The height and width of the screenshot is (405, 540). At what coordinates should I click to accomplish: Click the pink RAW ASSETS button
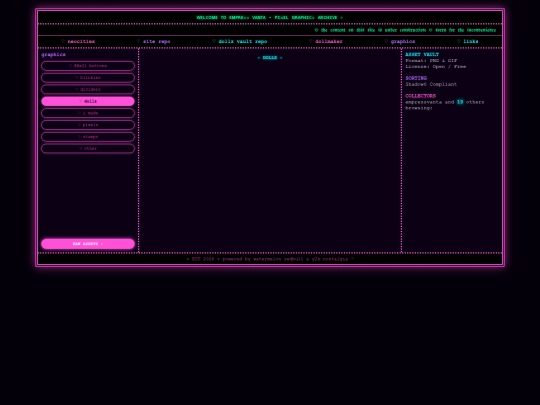(88, 244)
